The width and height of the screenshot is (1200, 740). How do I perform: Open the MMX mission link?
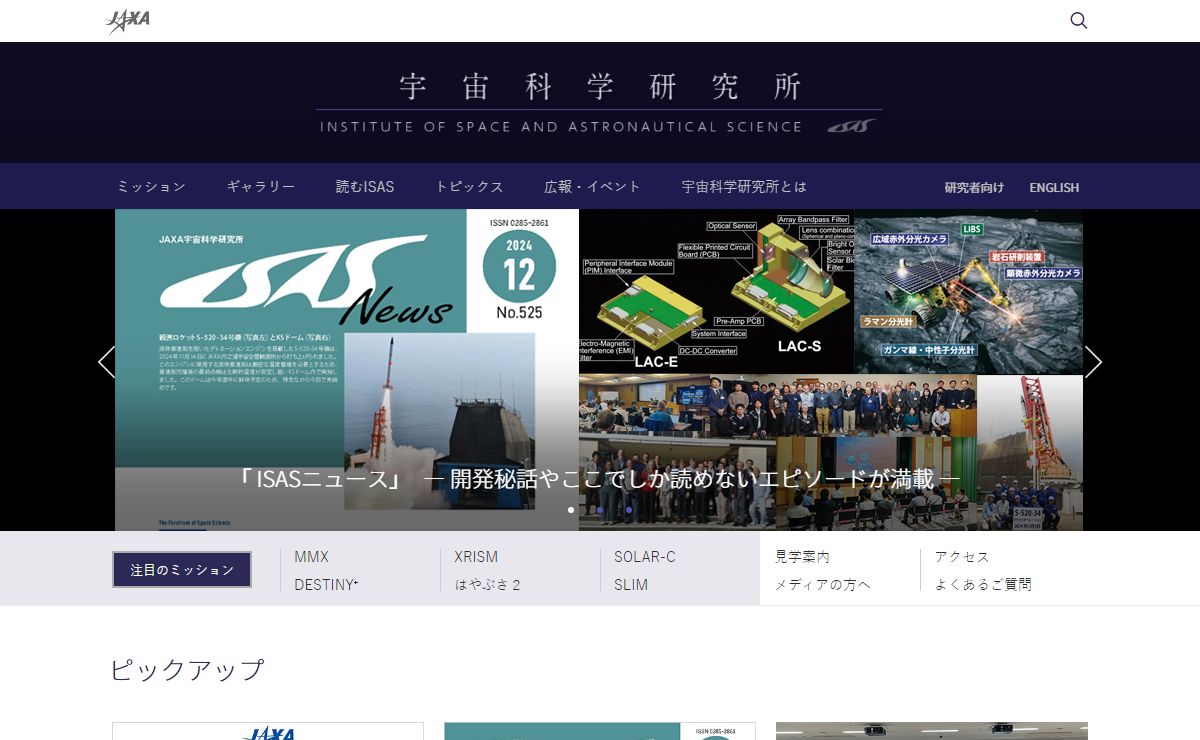(x=311, y=557)
